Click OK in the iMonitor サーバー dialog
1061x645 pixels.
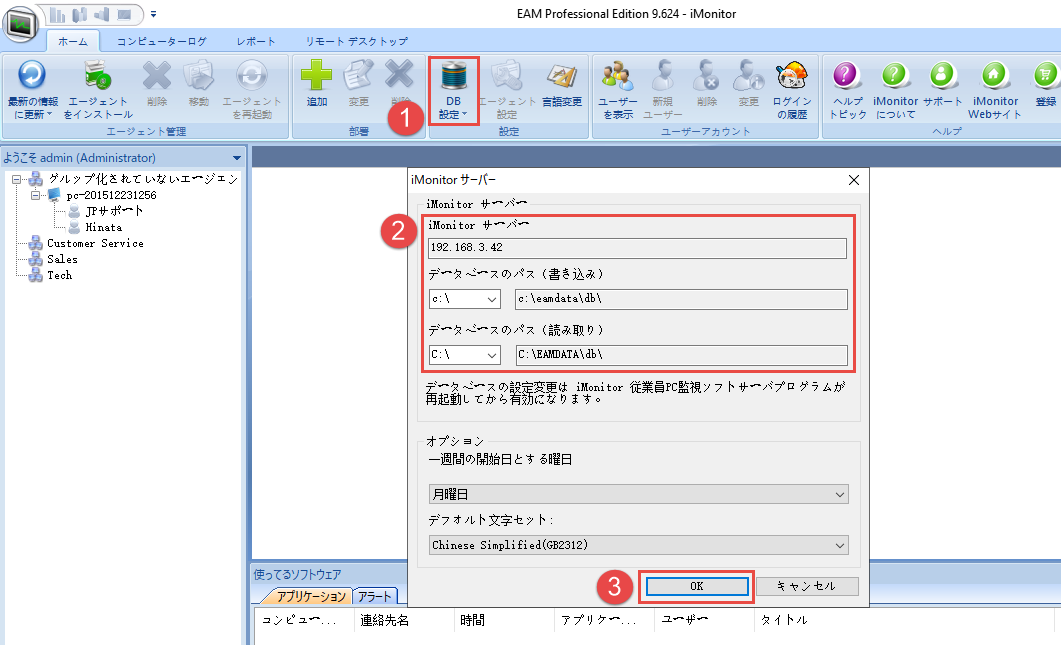pyautogui.click(x=696, y=586)
